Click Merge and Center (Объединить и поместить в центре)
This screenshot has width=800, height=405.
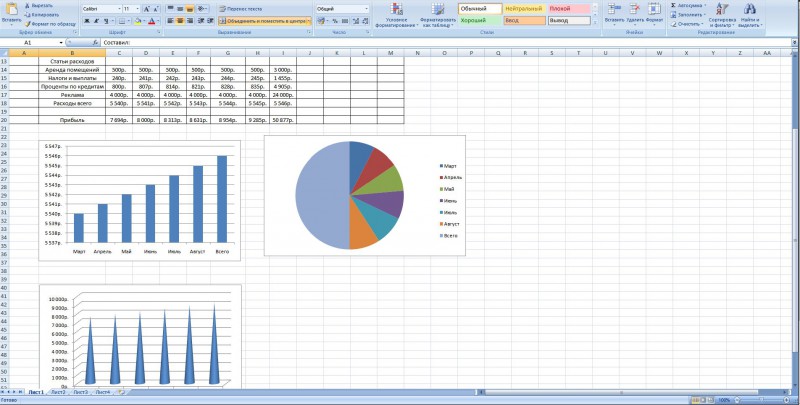tap(262, 21)
